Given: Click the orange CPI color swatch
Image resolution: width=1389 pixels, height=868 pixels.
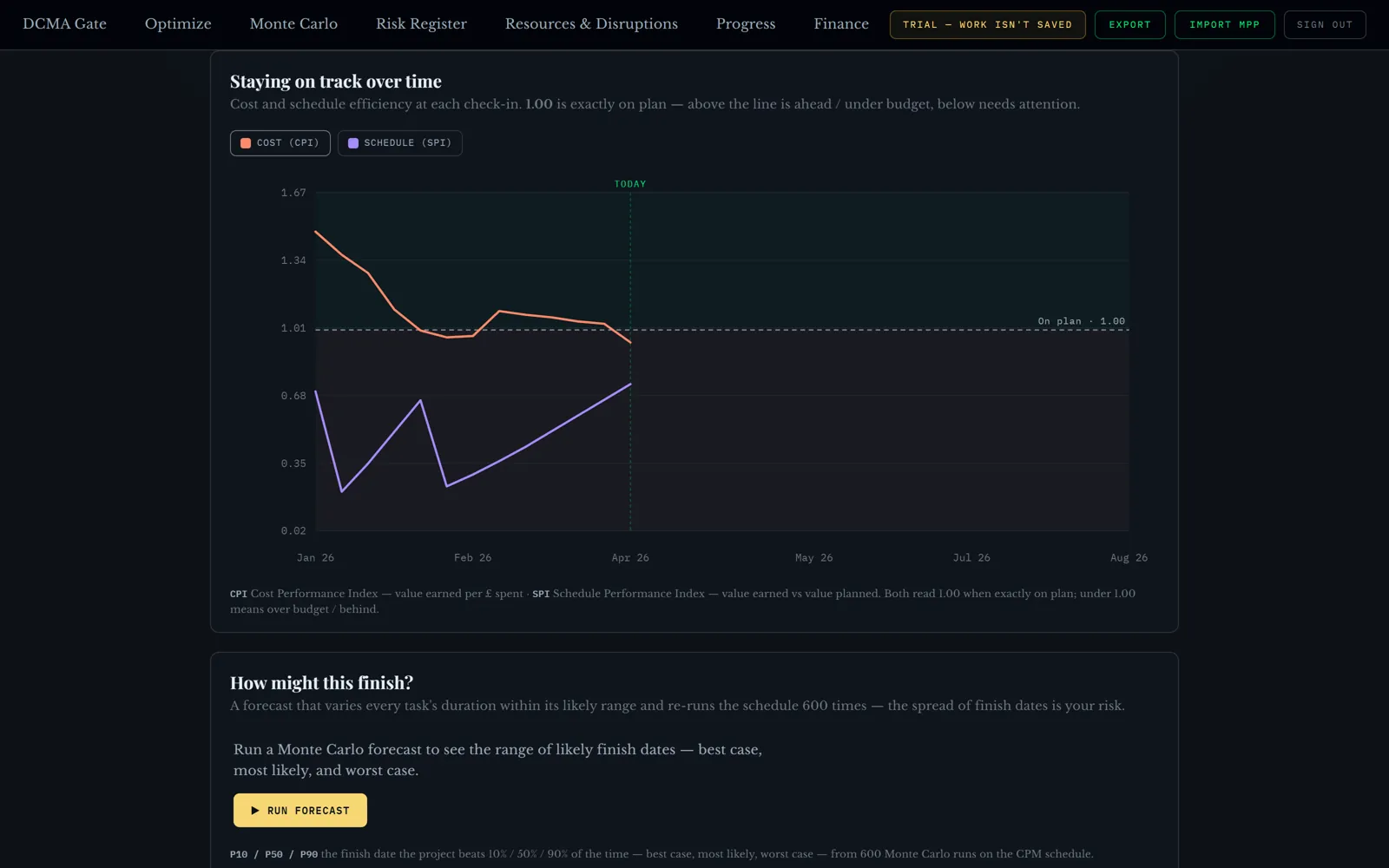Looking at the screenshot, I should pos(246,143).
